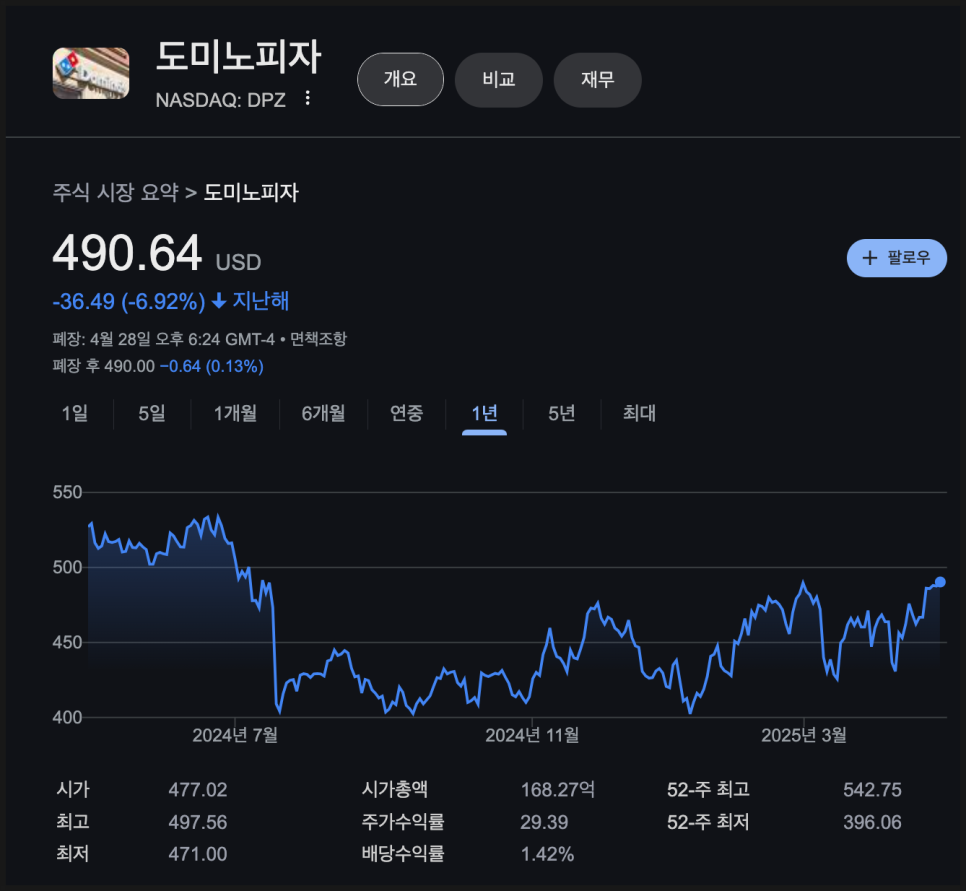Go to the 주식 시장 요약 breadcrumb link
The image size is (966, 891).
pyautogui.click(x=115, y=192)
